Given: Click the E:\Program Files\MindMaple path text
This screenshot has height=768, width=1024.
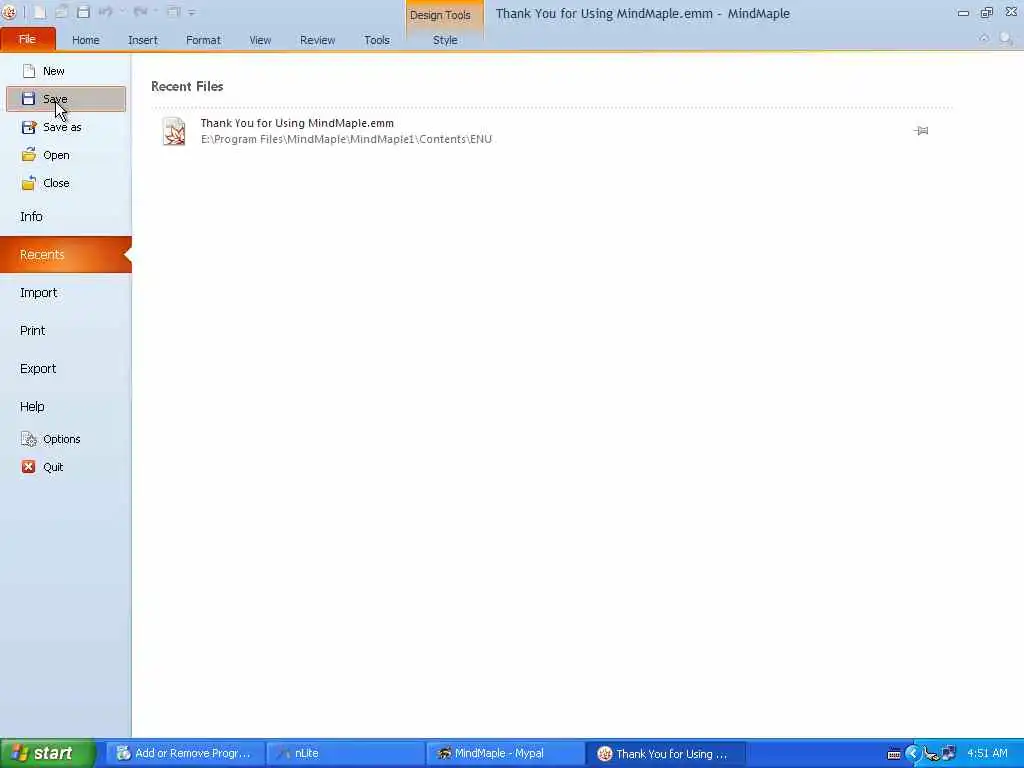Looking at the screenshot, I should point(346,139).
